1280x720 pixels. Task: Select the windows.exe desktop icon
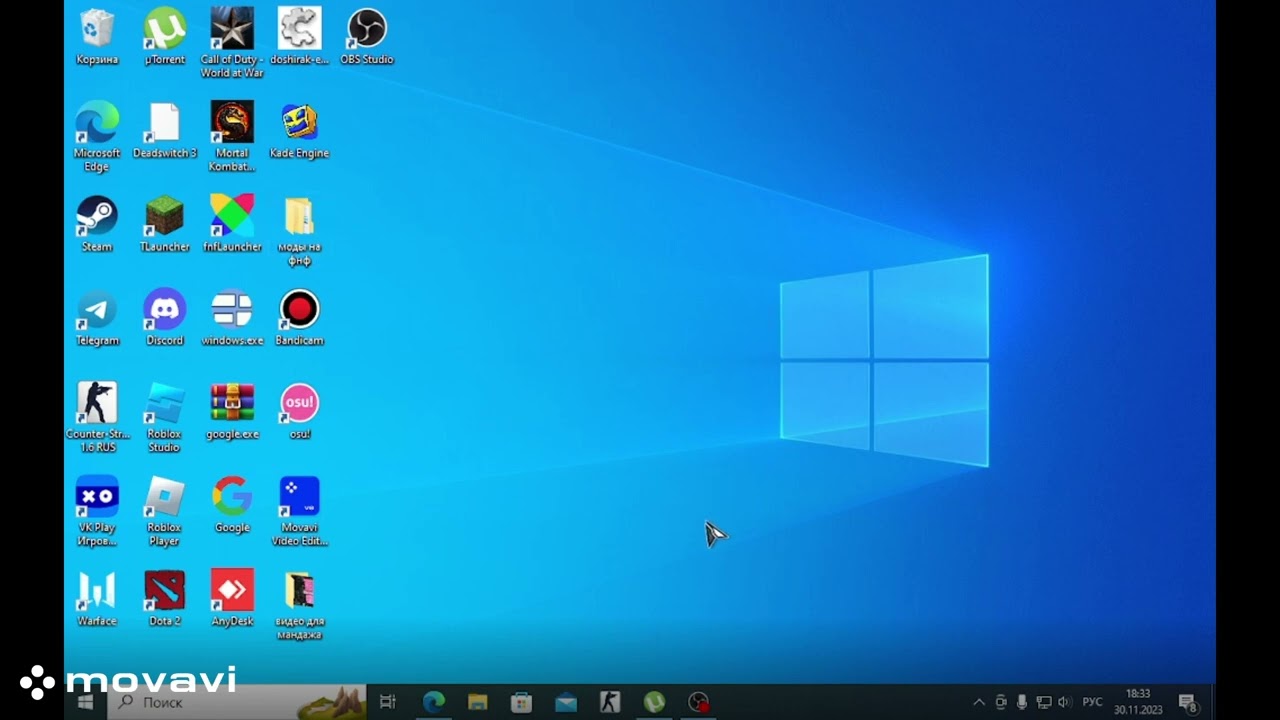click(232, 318)
